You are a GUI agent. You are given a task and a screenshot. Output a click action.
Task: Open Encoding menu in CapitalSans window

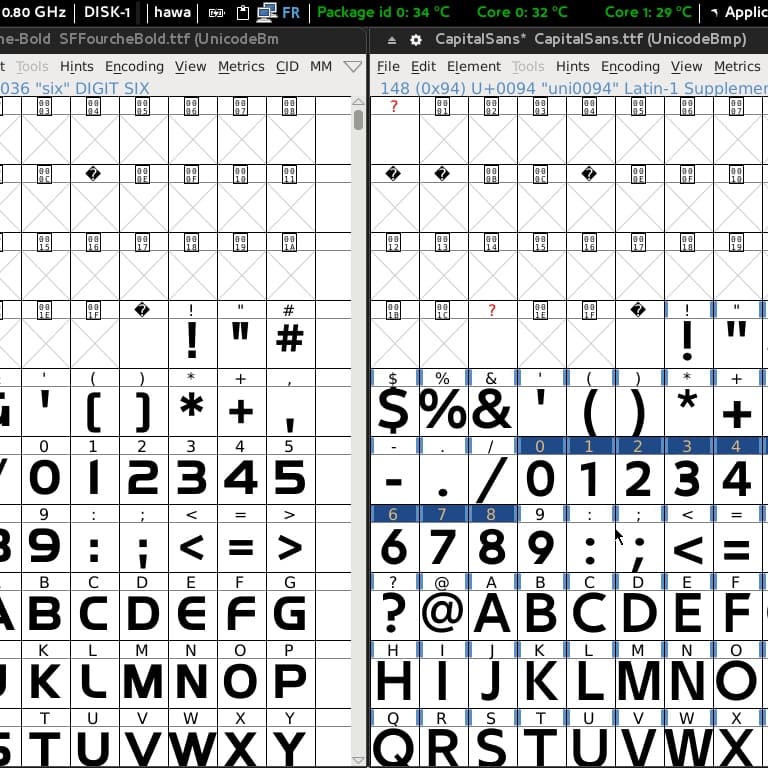[x=630, y=66]
